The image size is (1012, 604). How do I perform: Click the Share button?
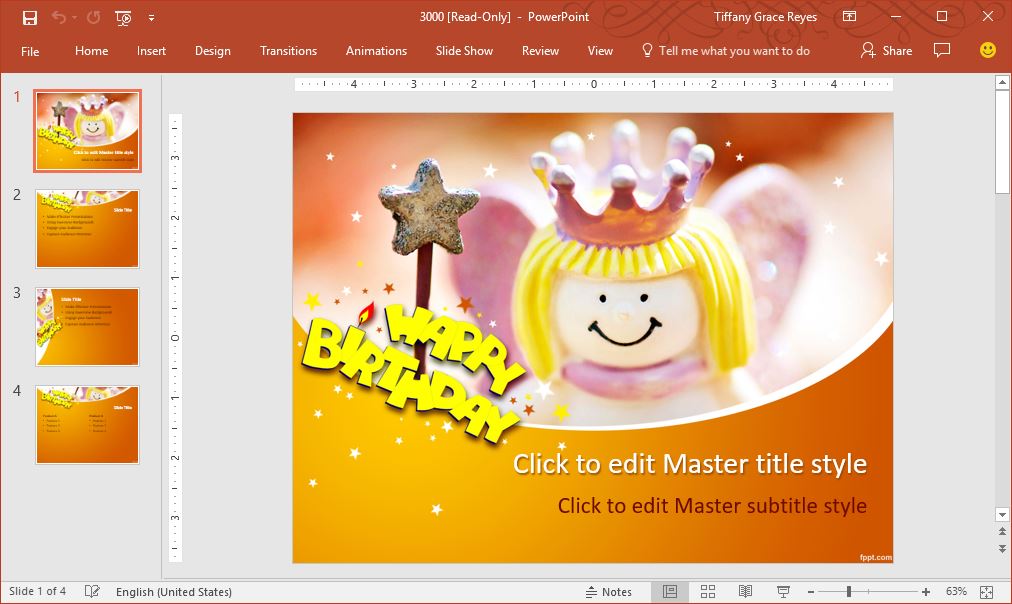pyautogui.click(x=887, y=50)
